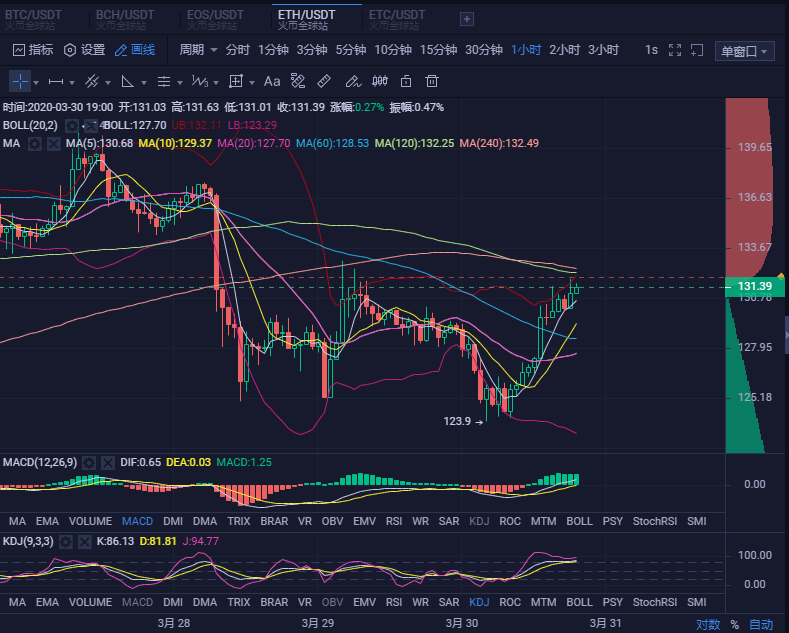Add a new trading pair tab

[x=467, y=19]
